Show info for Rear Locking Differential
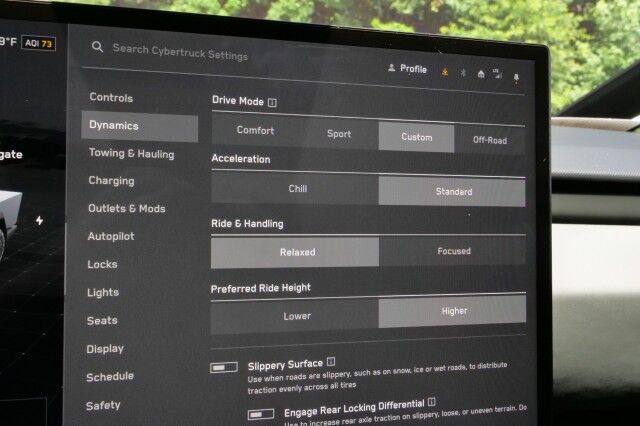Image resolution: width=640 pixels, height=426 pixels. point(431,402)
